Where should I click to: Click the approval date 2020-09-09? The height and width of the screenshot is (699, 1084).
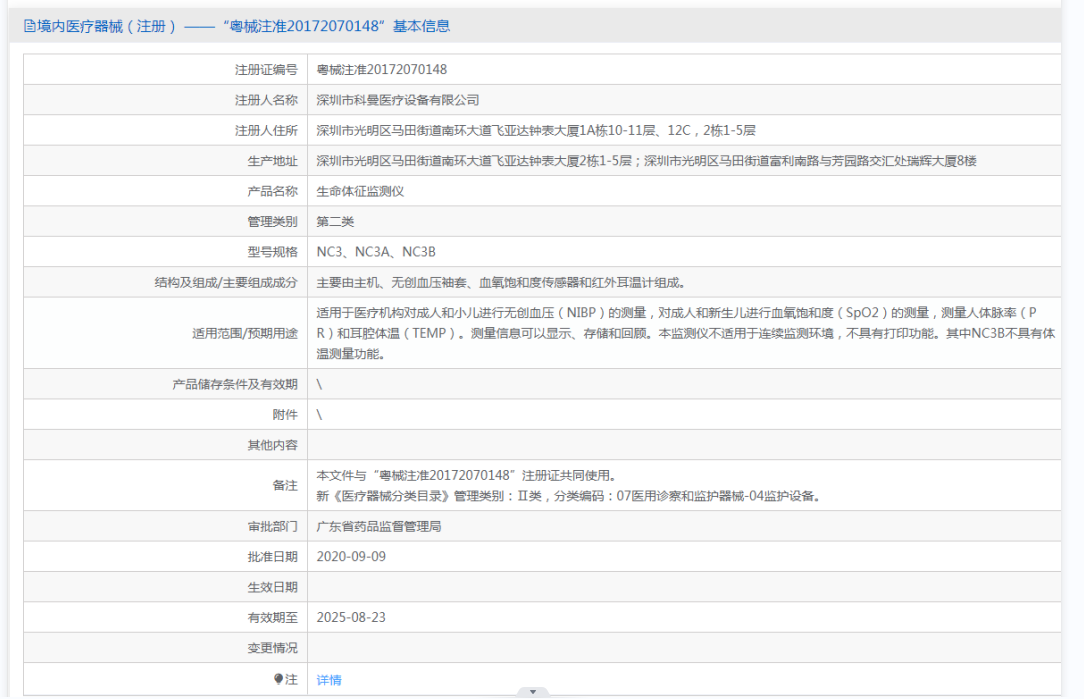click(350, 557)
